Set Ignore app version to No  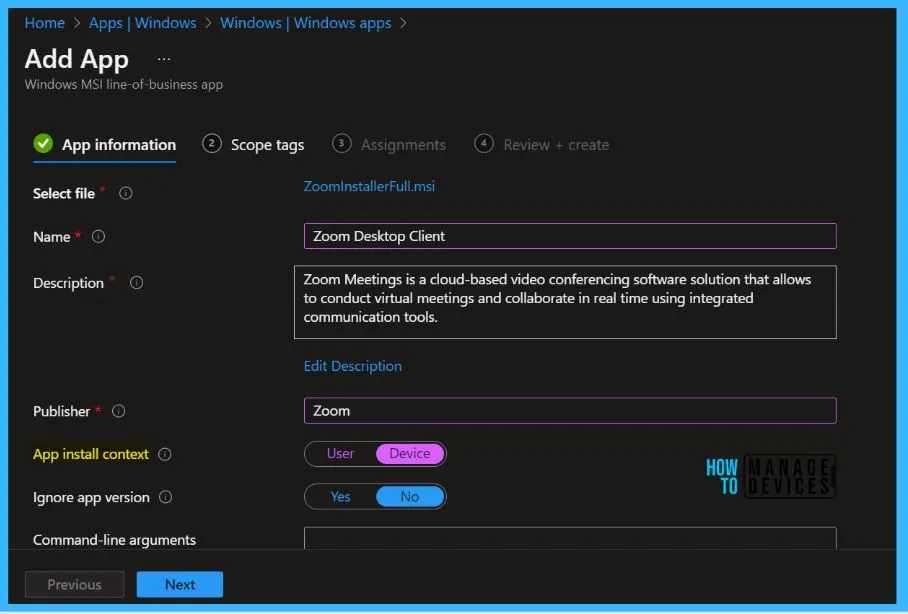(x=410, y=496)
